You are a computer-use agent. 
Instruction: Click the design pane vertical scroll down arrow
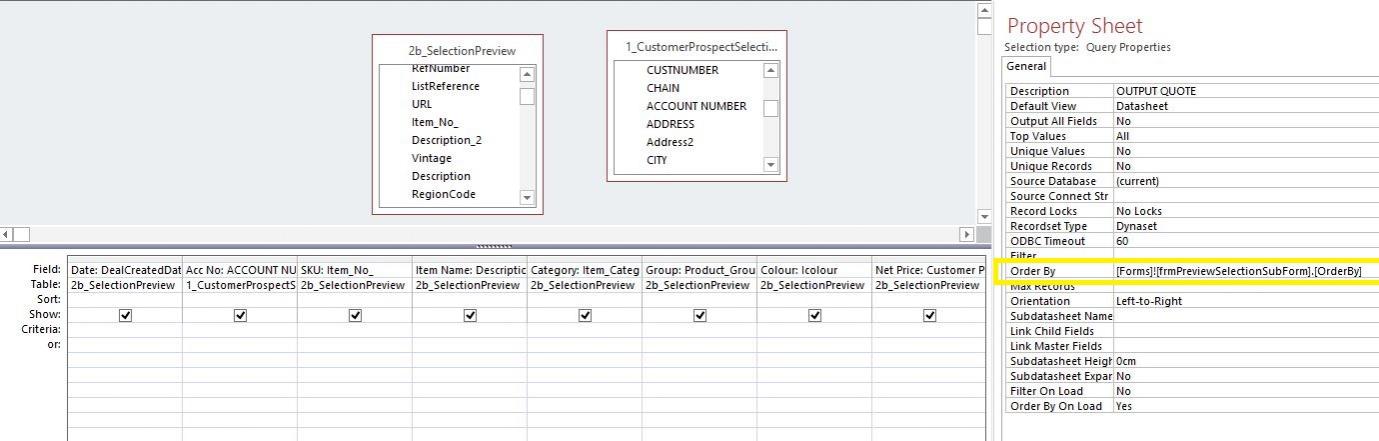point(983,216)
